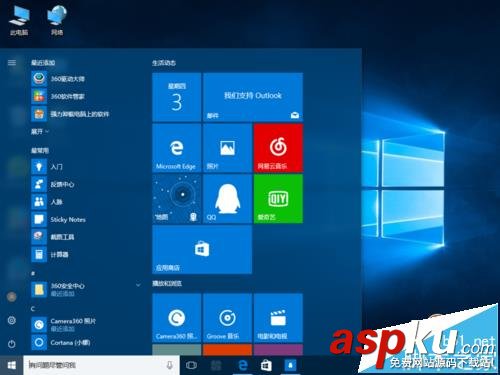Open the 网络 desktop icon
The height and width of the screenshot is (375, 500).
(x=57, y=20)
